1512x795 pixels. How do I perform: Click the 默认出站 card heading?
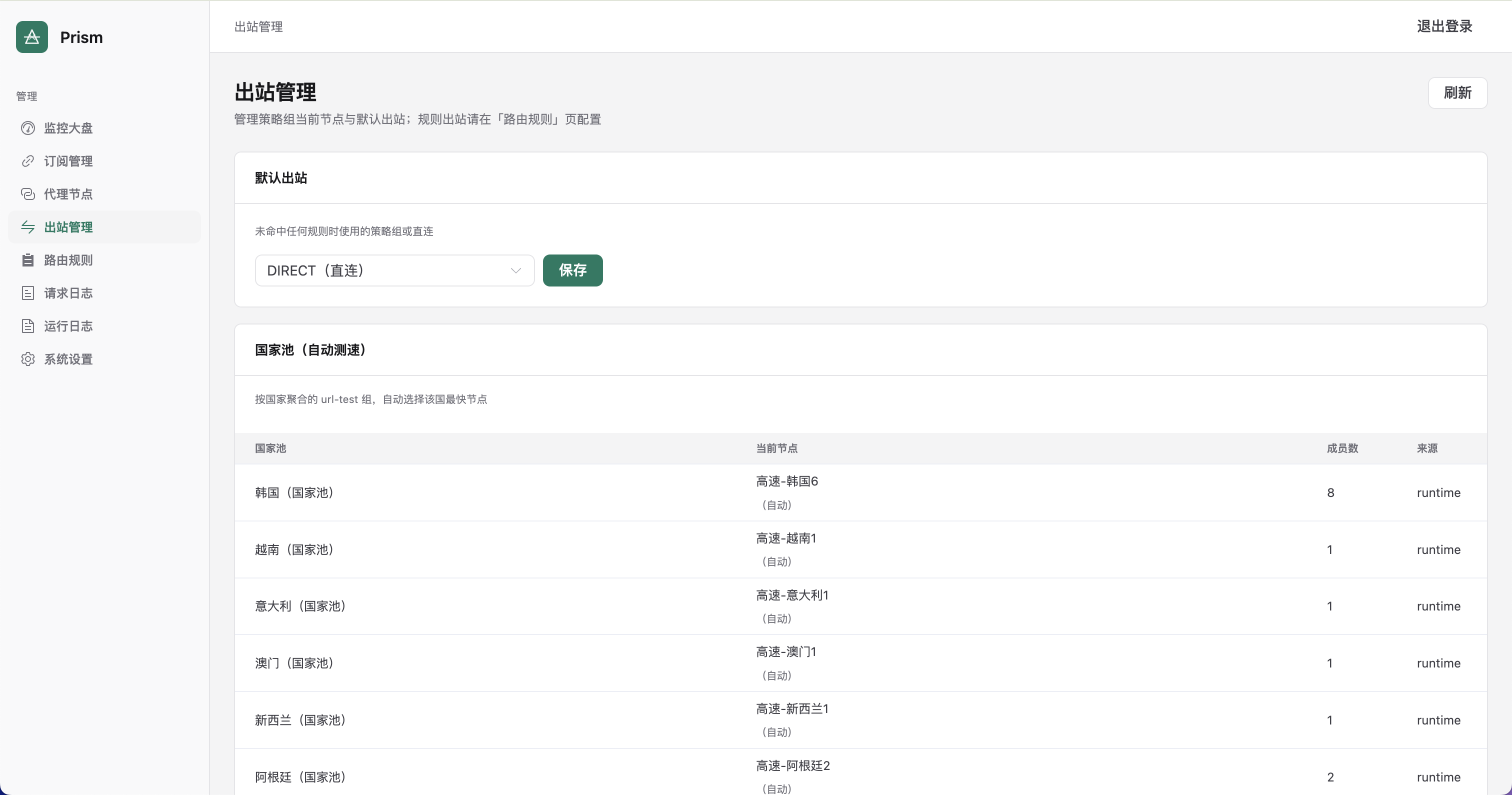[280, 178]
